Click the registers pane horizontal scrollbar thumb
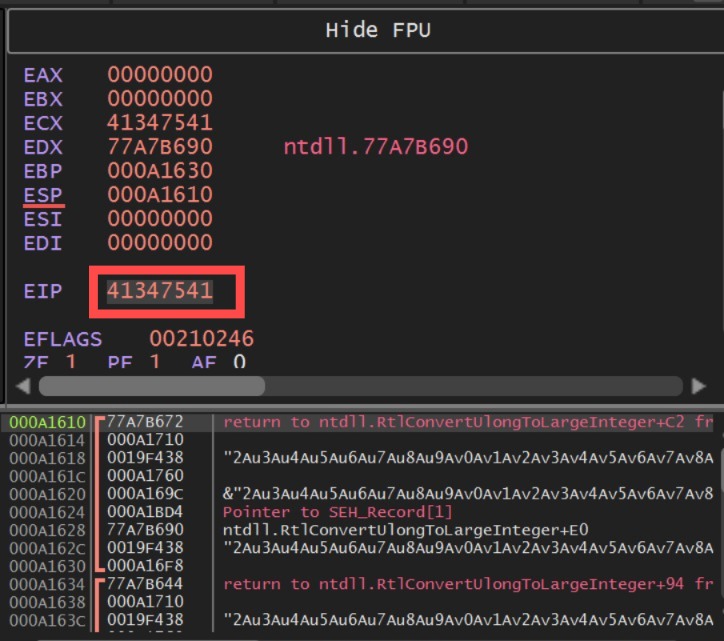The width and height of the screenshot is (724, 641). (x=151, y=385)
